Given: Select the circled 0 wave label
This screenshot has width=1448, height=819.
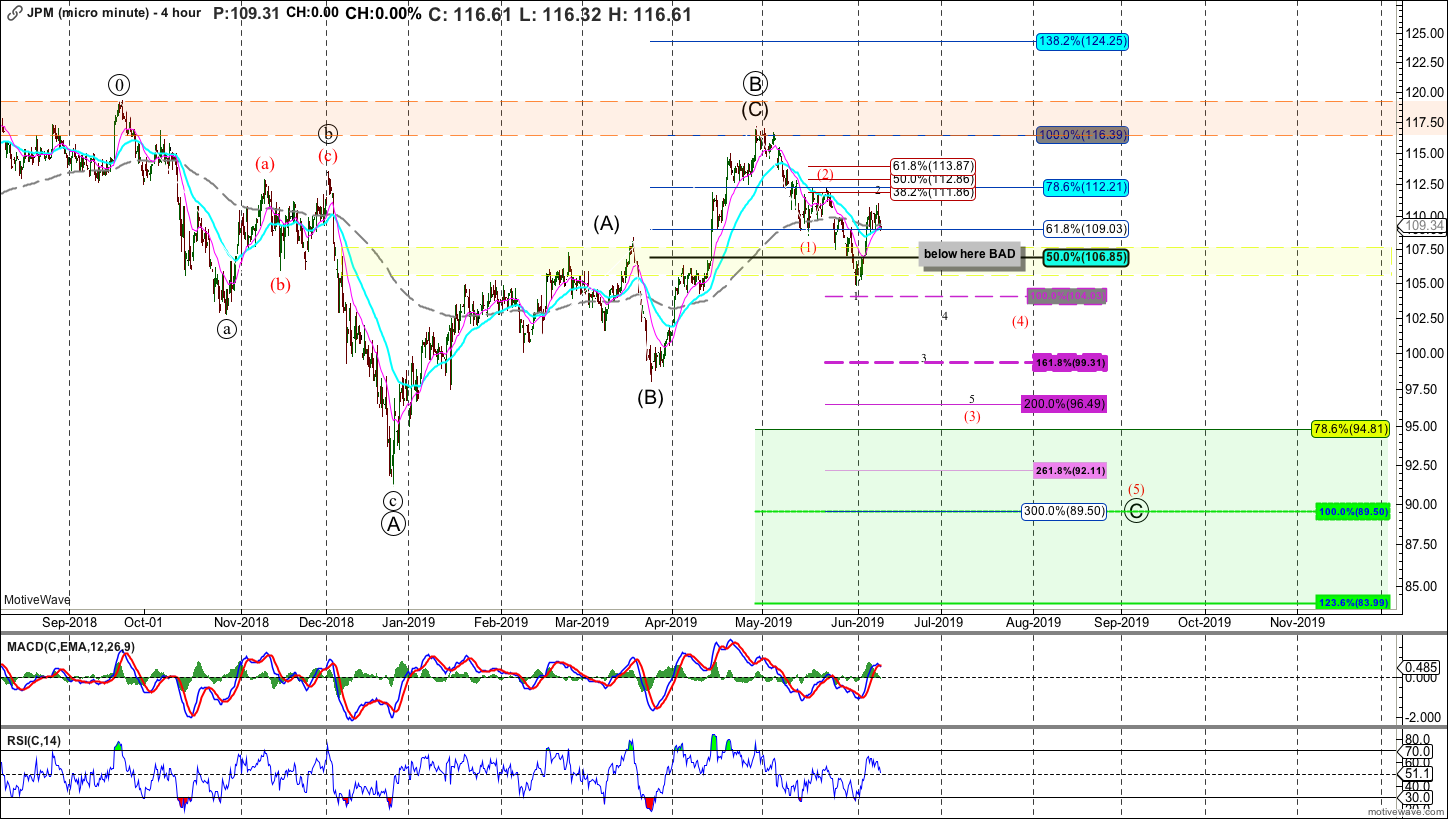Looking at the screenshot, I should pyautogui.click(x=119, y=85).
